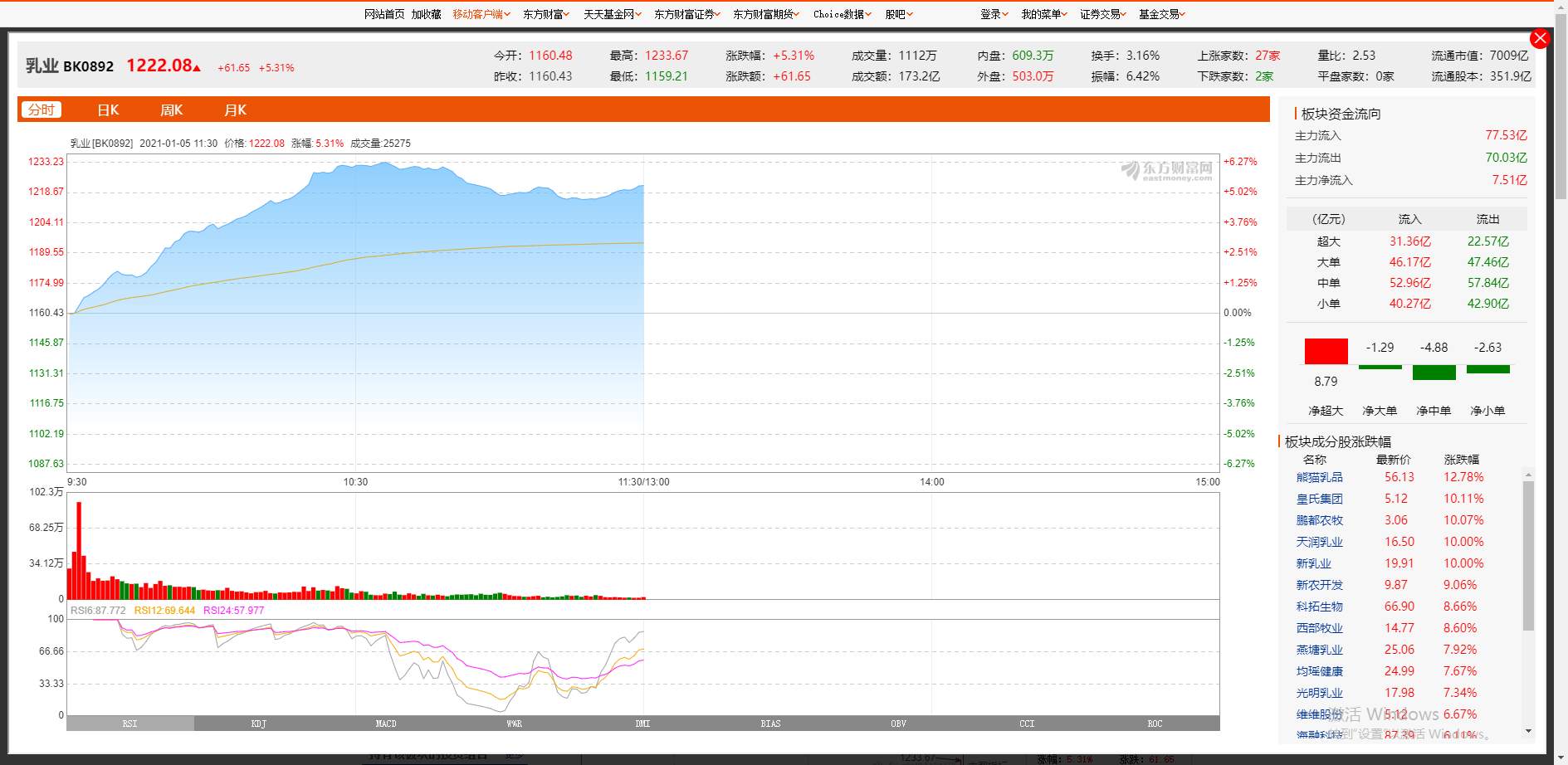
Task: Expand 东方财富 dropdown menu
Action: pyautogui.click(x=546, y=14)
